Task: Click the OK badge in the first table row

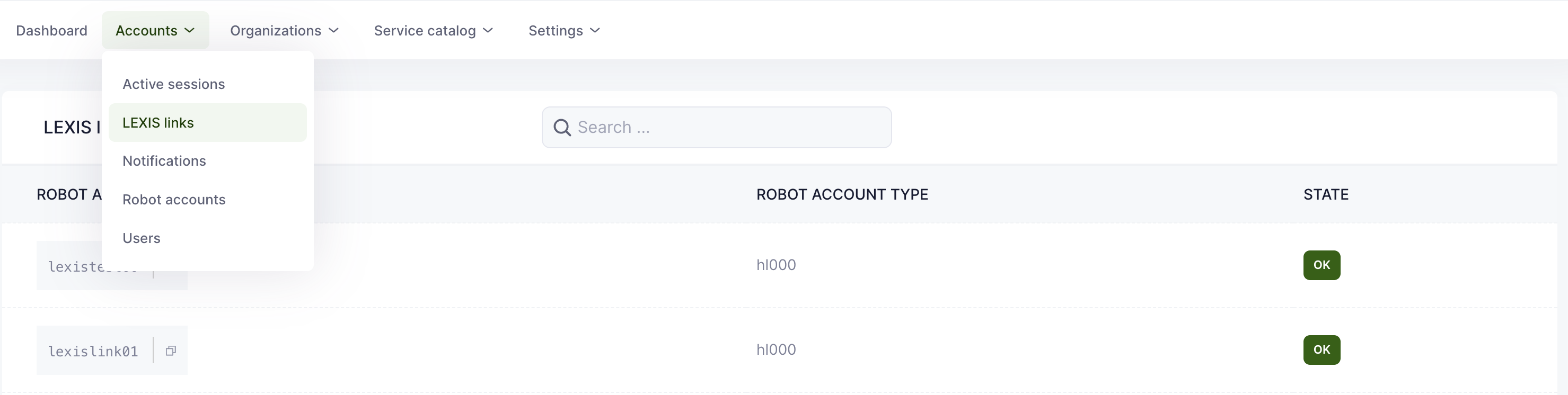Action: pos(1322,265)
